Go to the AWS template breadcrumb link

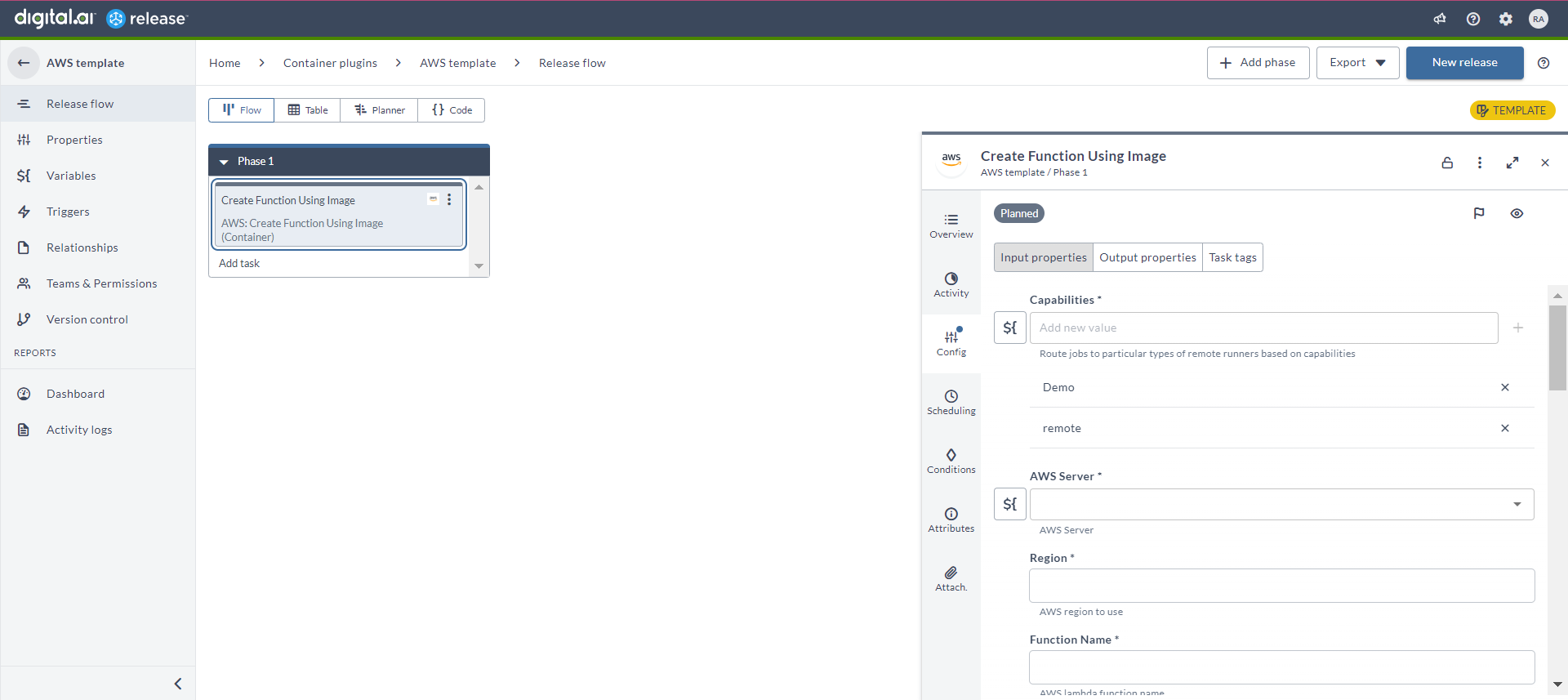[457, 63]
